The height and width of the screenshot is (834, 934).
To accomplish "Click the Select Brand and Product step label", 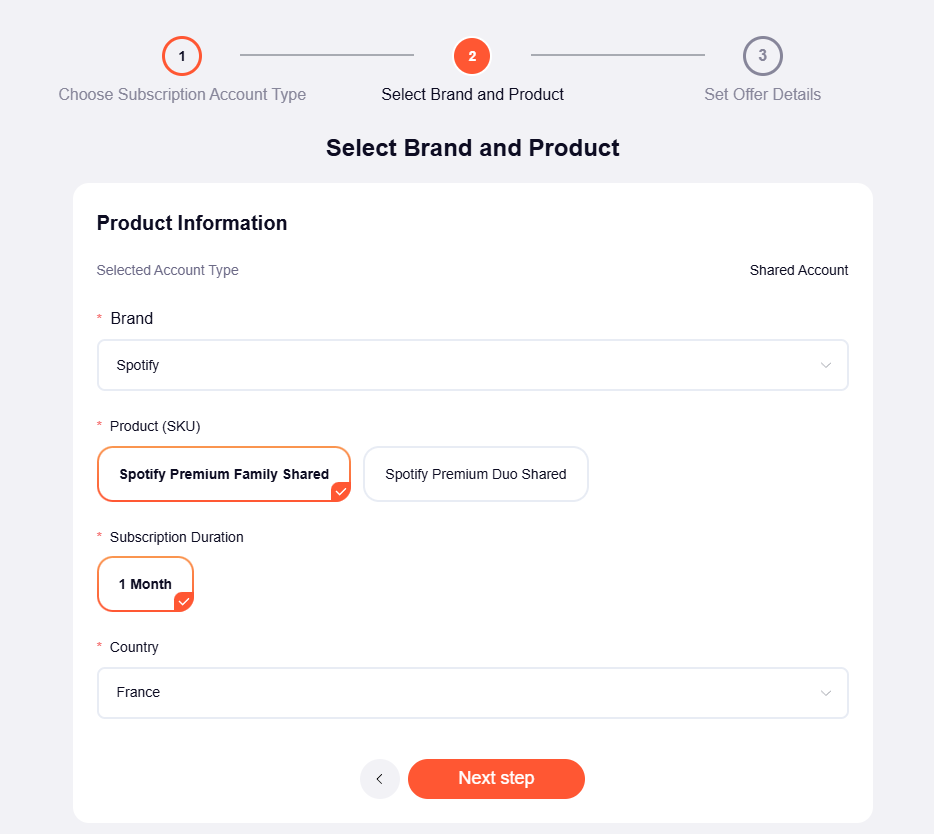I will [x=472, y=95].
